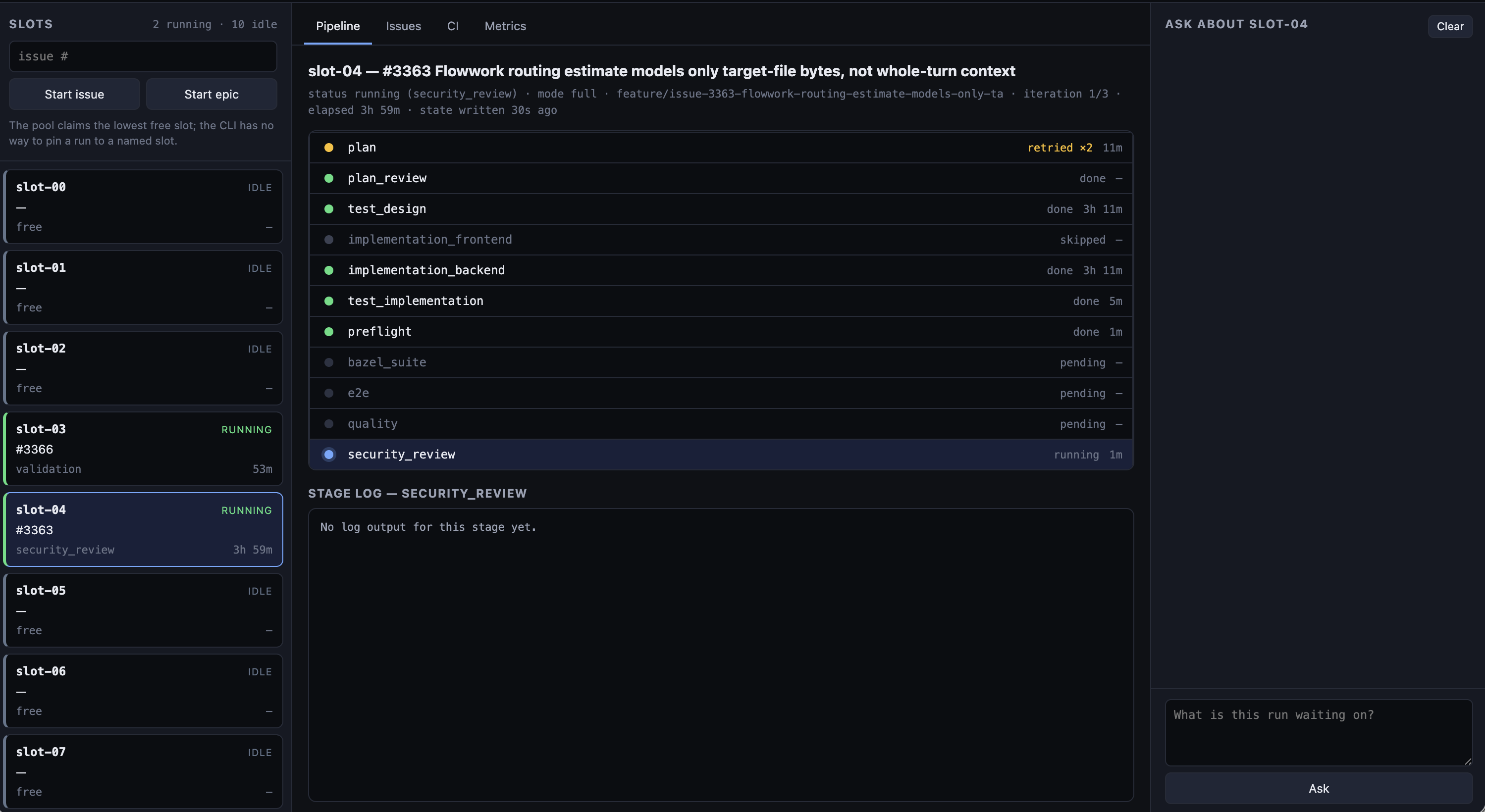This screenshot has width=1485, height=812.
Task: Select the bazel_suite stage name
Action: (x=387, y=362)
